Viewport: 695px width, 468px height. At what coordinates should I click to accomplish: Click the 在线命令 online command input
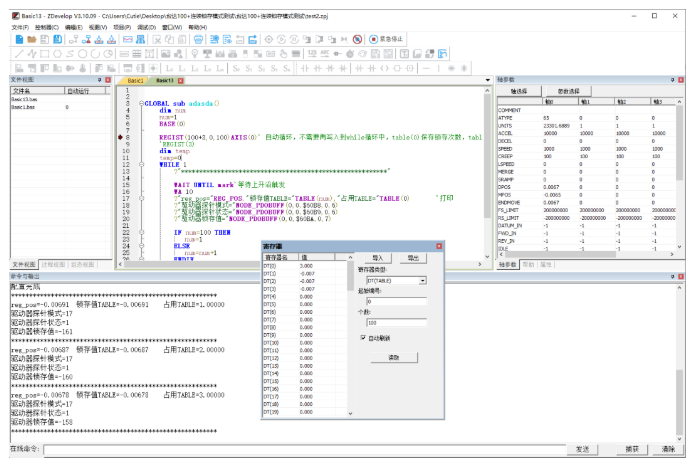[x=305, y=450]
